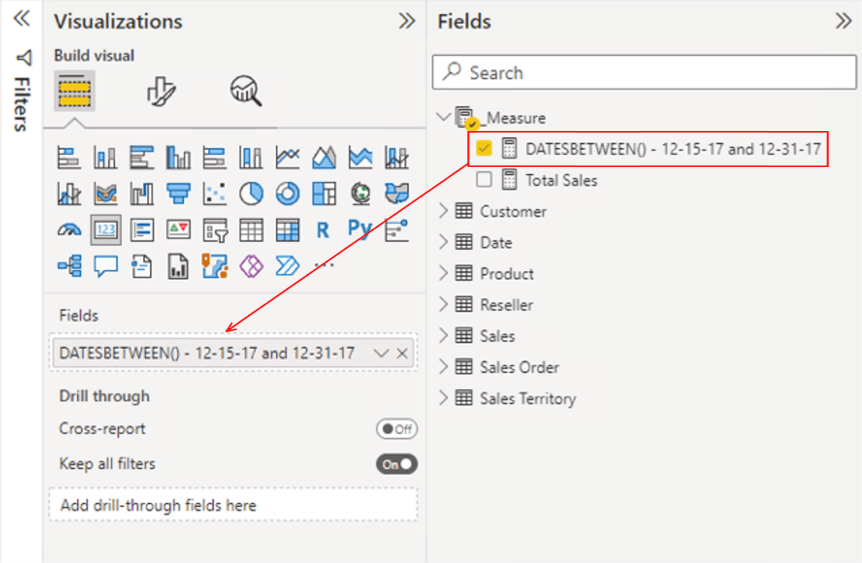This screenshot has height=563, width=862.
Task: Insert a Python visual
Action: click(x=360, y=230)
